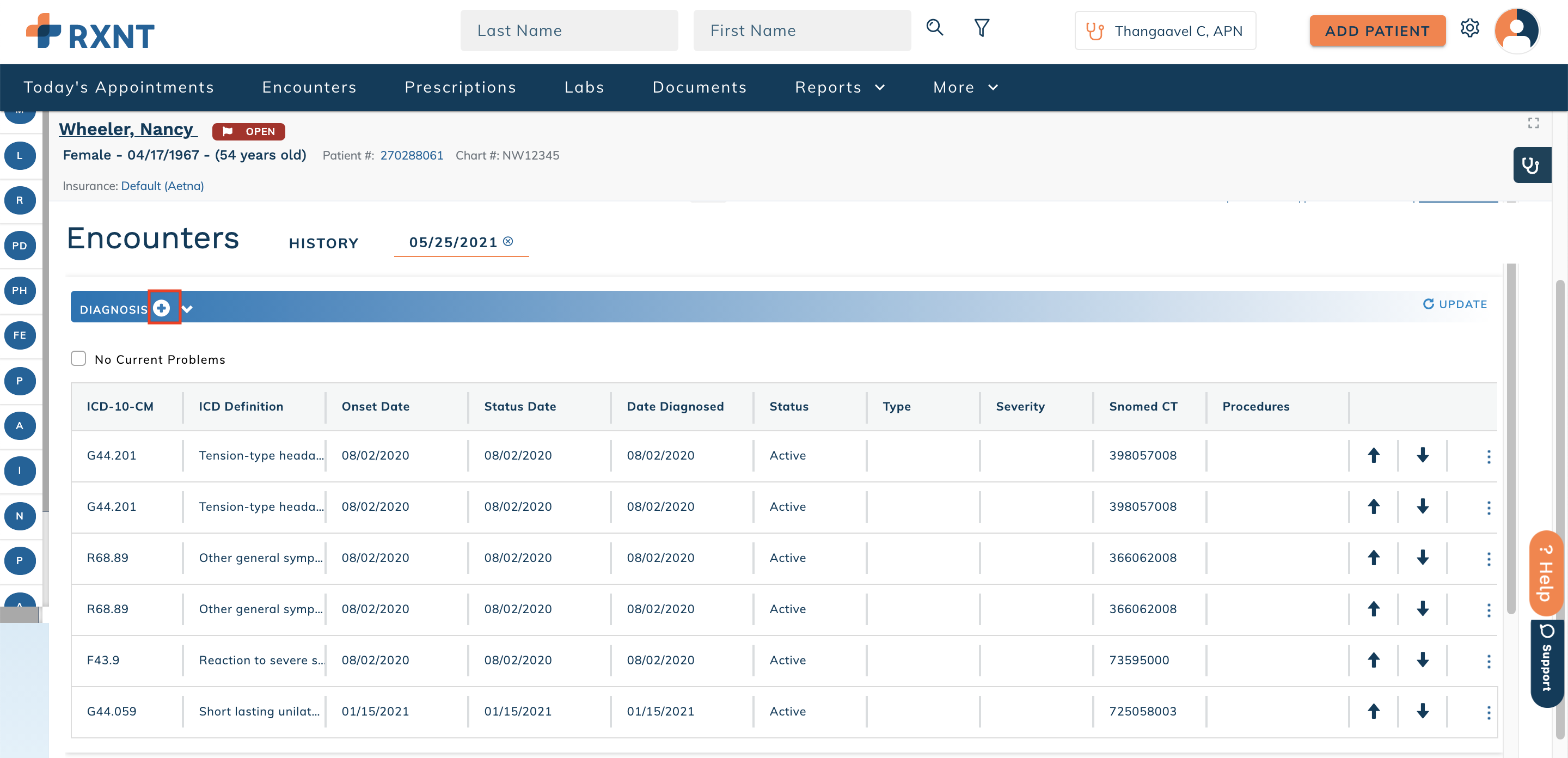Open the Wheeler, Nancy patient link
Image resolution: width=1568 pixels, height=758 pixels.
coord(128,129)
